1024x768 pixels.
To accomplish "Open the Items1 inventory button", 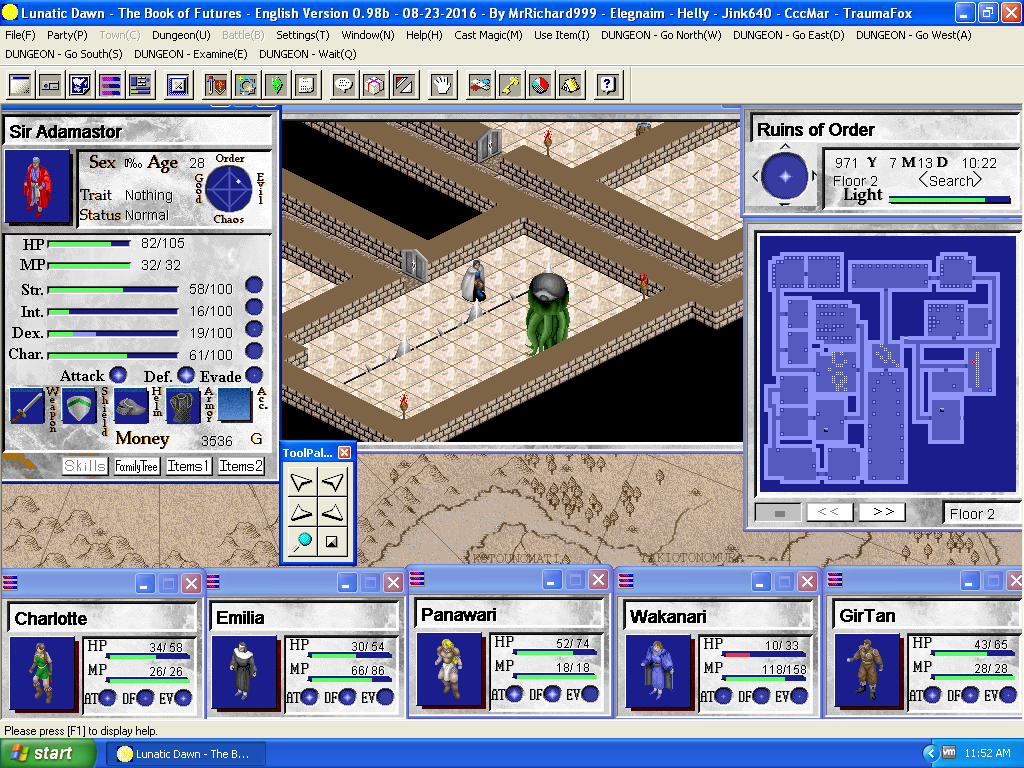I will point(188,466).
